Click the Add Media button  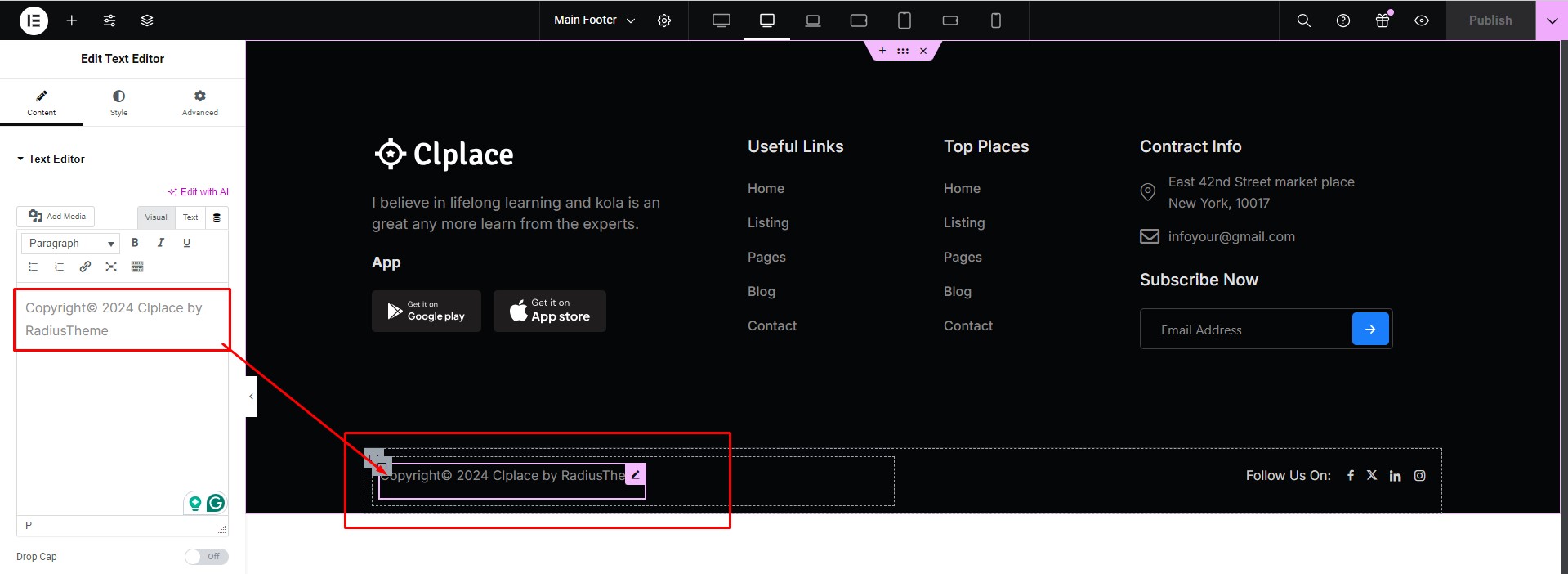(x=56, y=217)
